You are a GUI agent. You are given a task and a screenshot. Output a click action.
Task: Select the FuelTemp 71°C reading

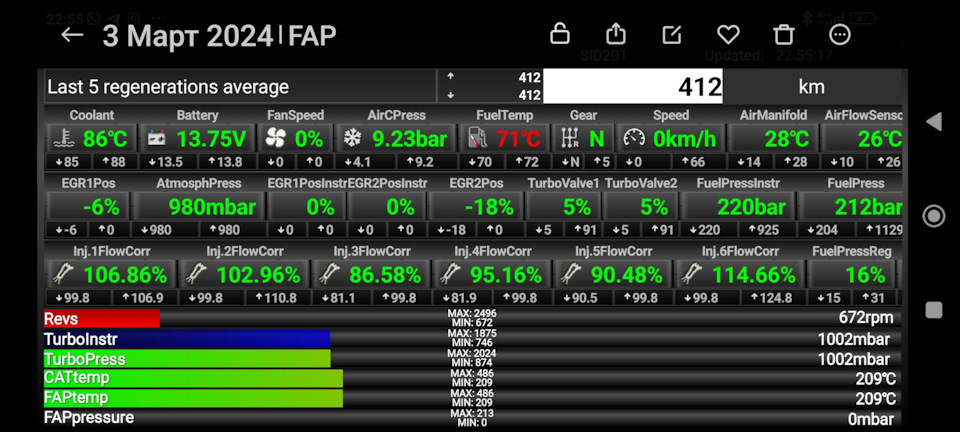point(519,139)
